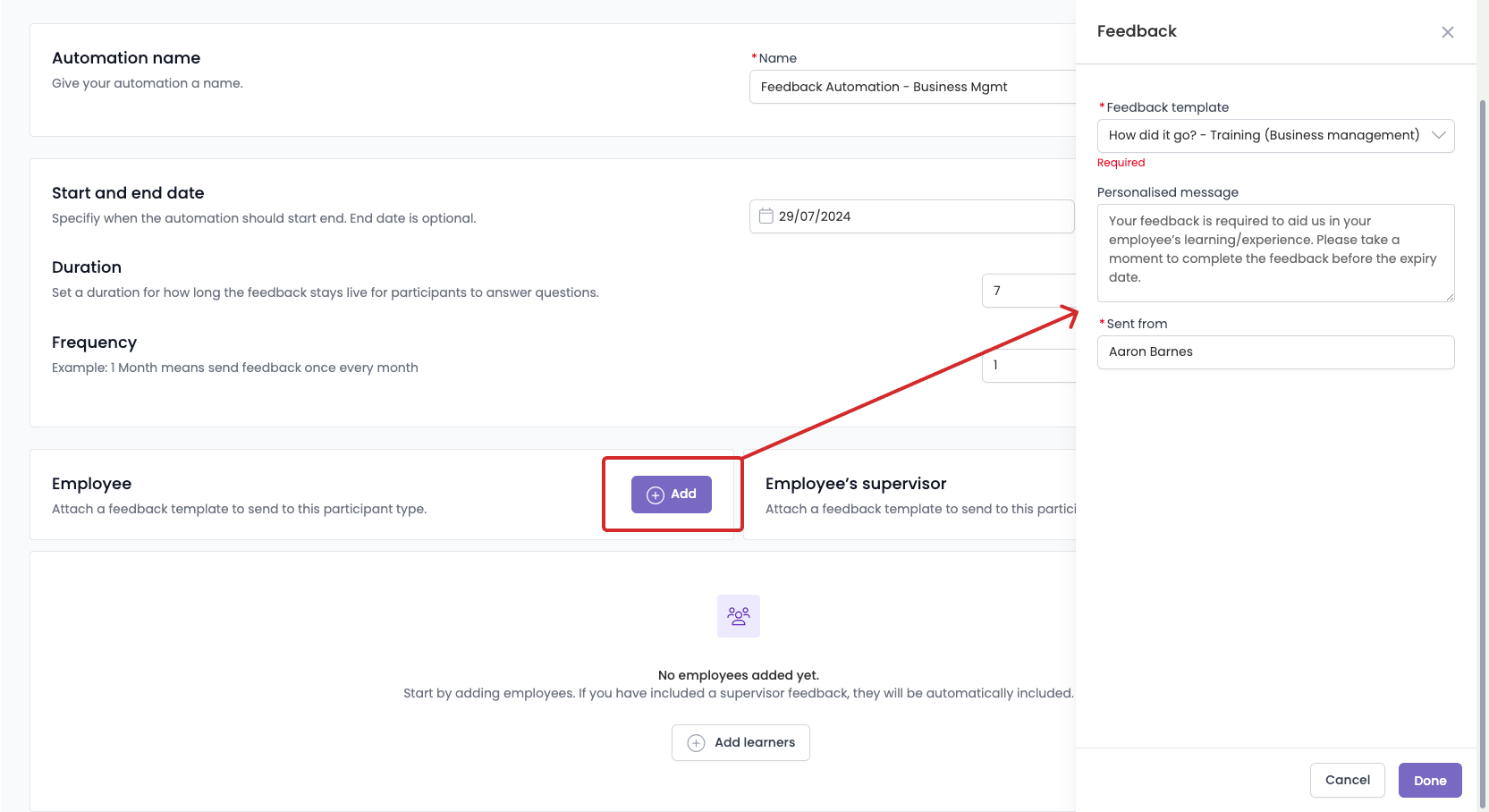Click the Duration section heading

pos(87,267)
